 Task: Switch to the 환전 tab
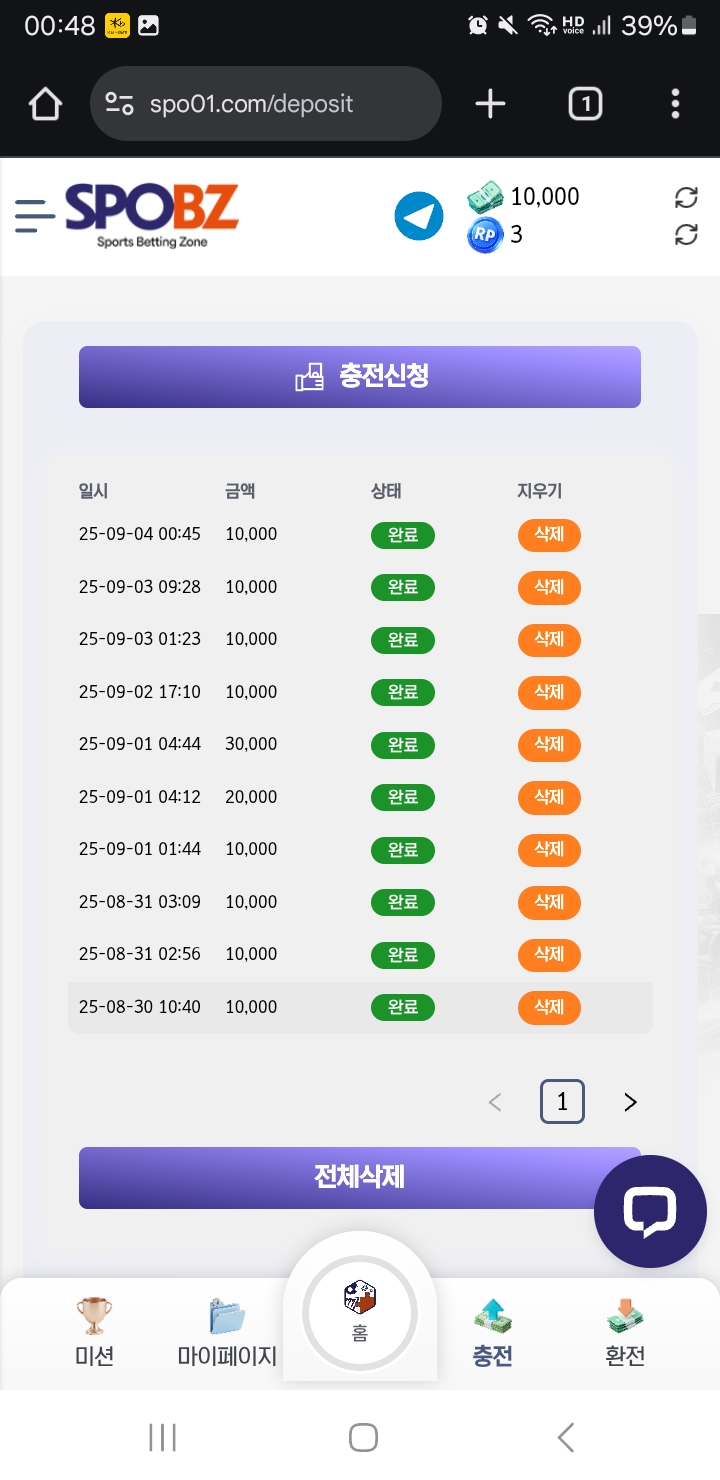[625, 1332]
